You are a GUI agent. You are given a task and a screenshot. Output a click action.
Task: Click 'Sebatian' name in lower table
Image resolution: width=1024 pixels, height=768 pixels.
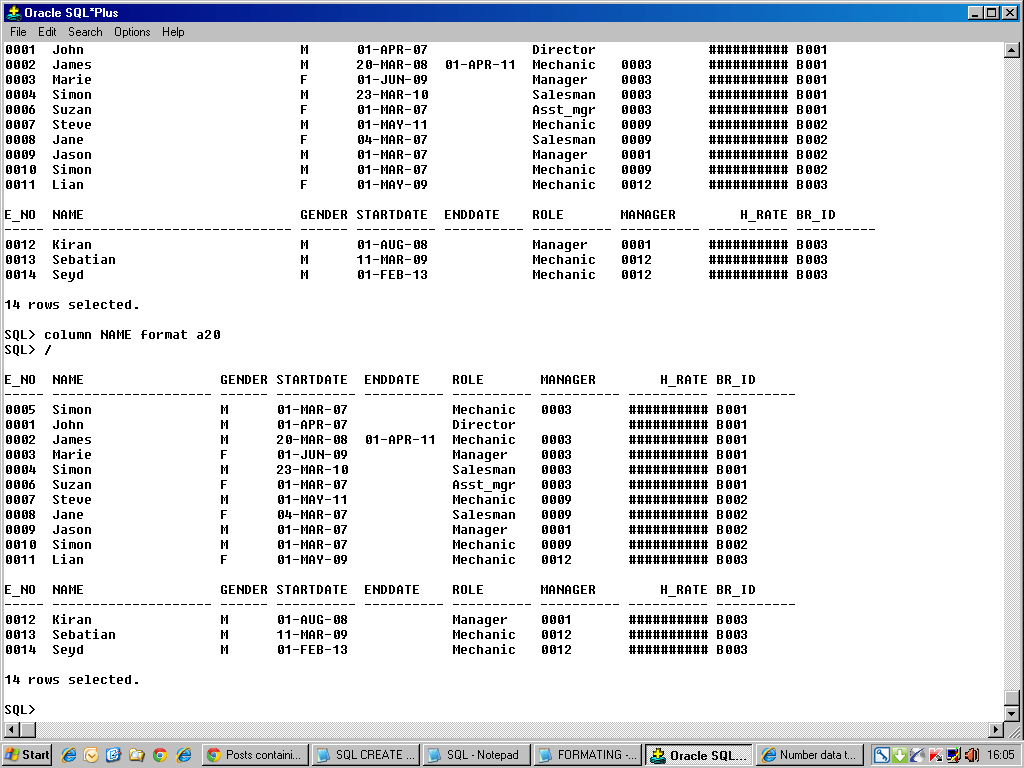84,635
